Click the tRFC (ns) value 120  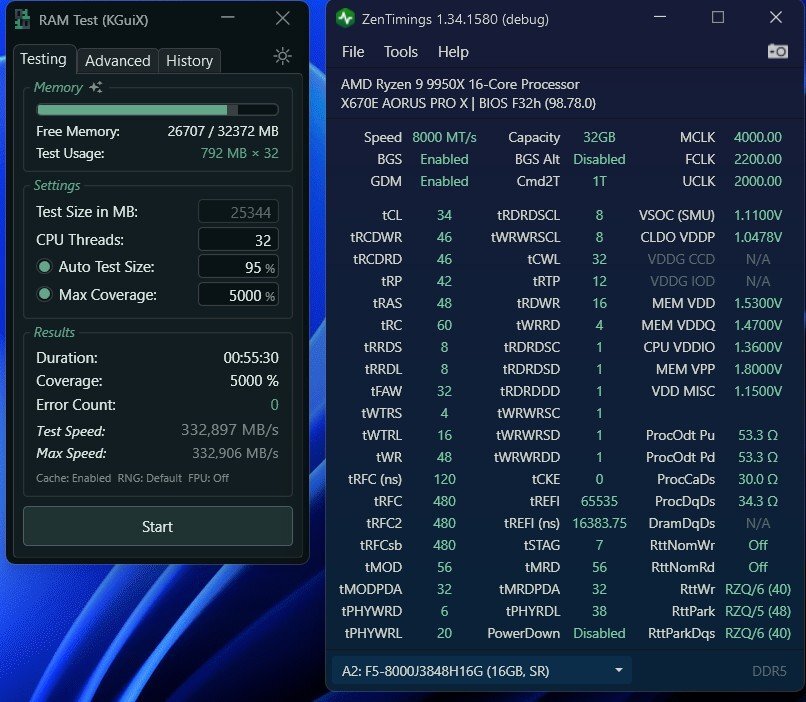coord(444,479)
